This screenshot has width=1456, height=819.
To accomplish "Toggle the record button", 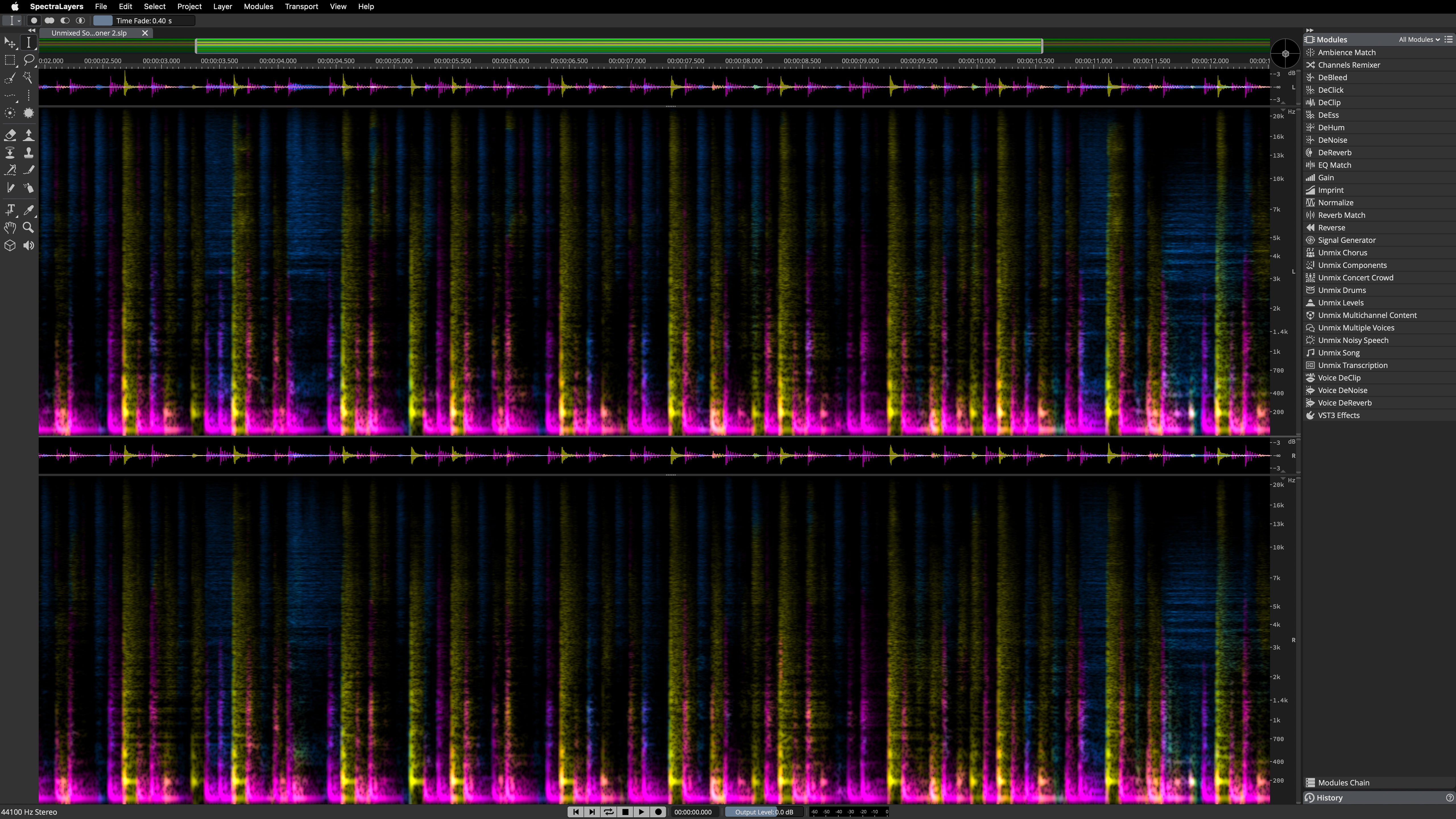I will 658,812.
